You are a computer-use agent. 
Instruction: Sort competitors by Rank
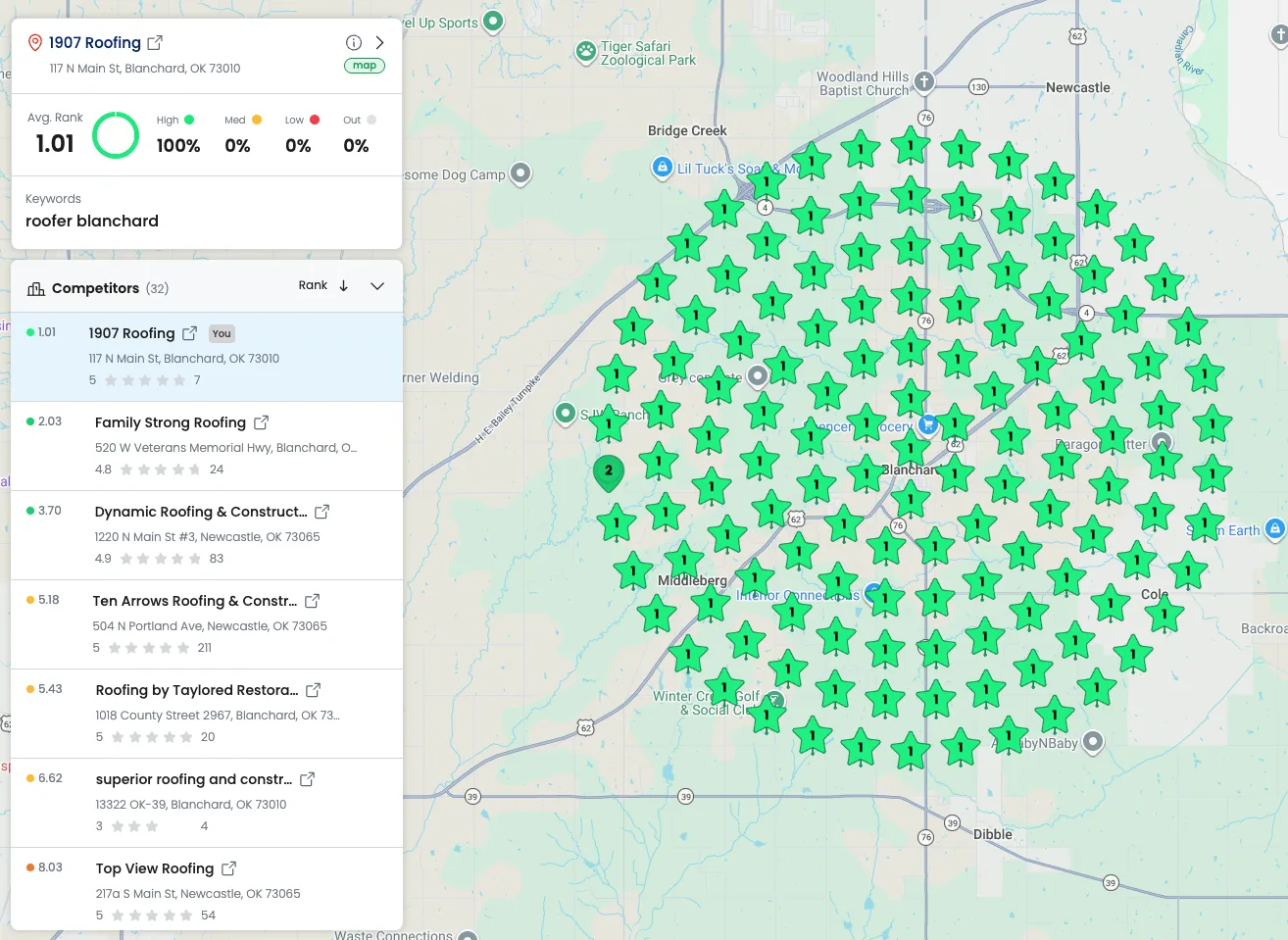pos(323,285)
